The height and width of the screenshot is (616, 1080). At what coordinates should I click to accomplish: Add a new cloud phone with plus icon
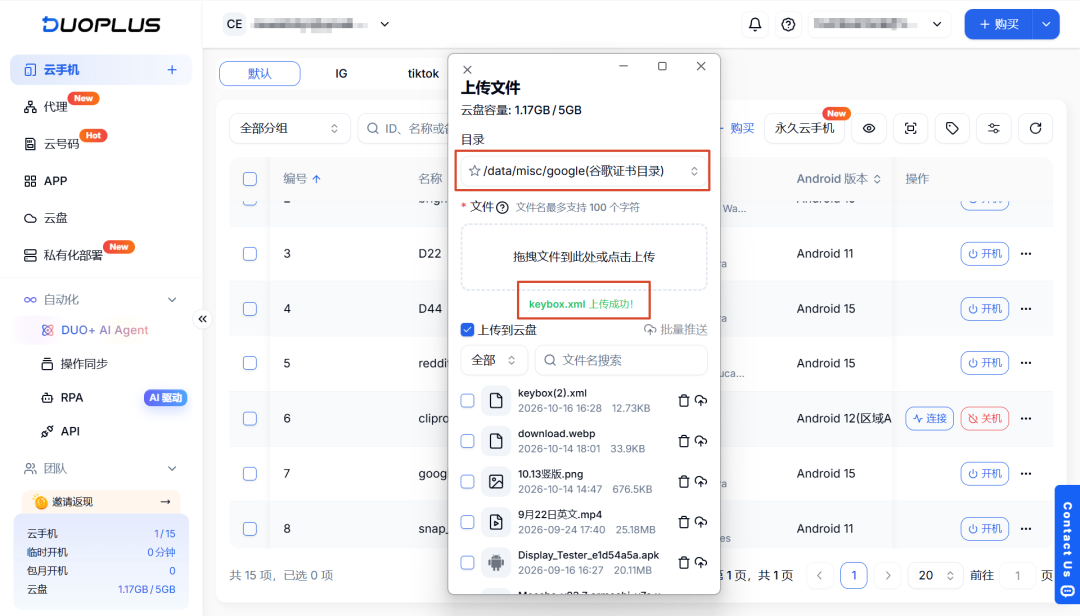click(x=172, y=70)
